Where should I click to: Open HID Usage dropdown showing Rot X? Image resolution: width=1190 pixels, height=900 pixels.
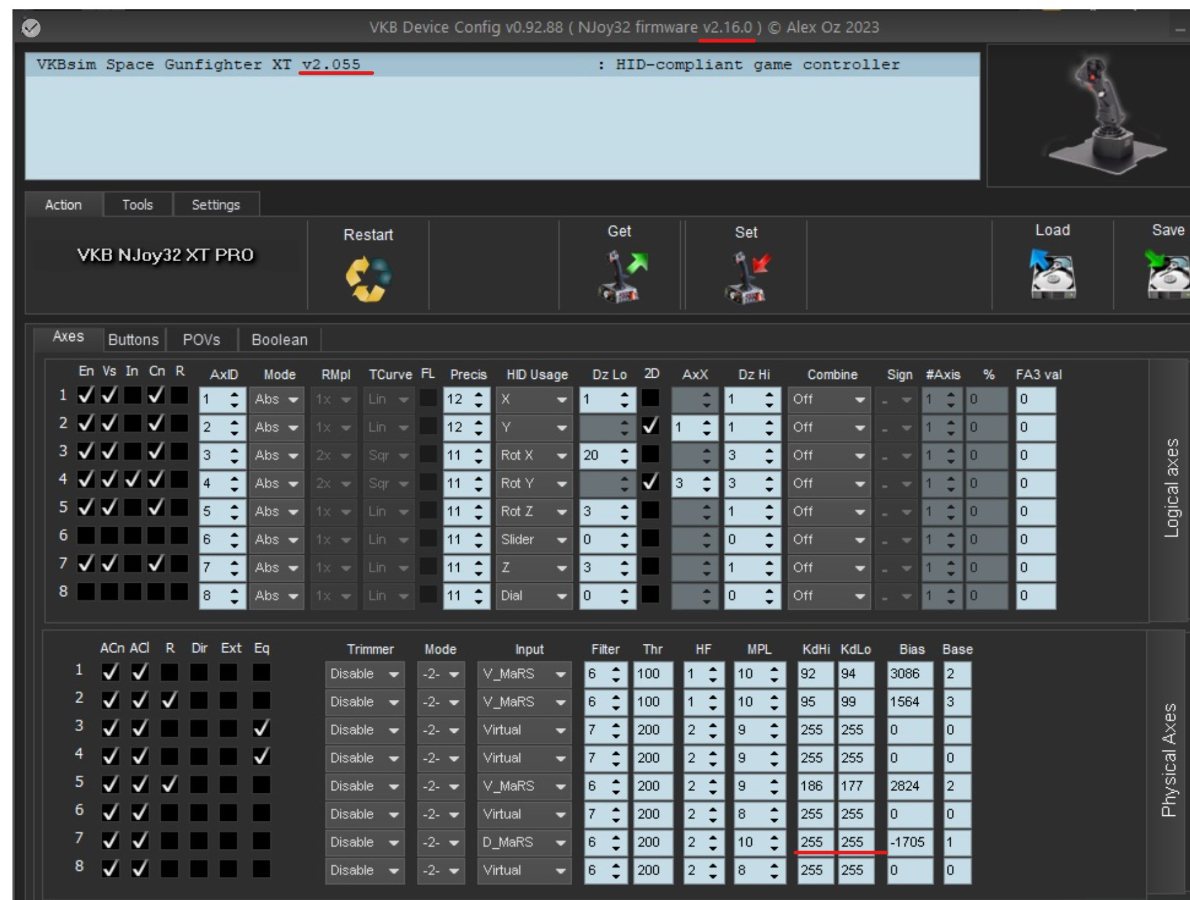pyautogui.click(x=533, y=455)
